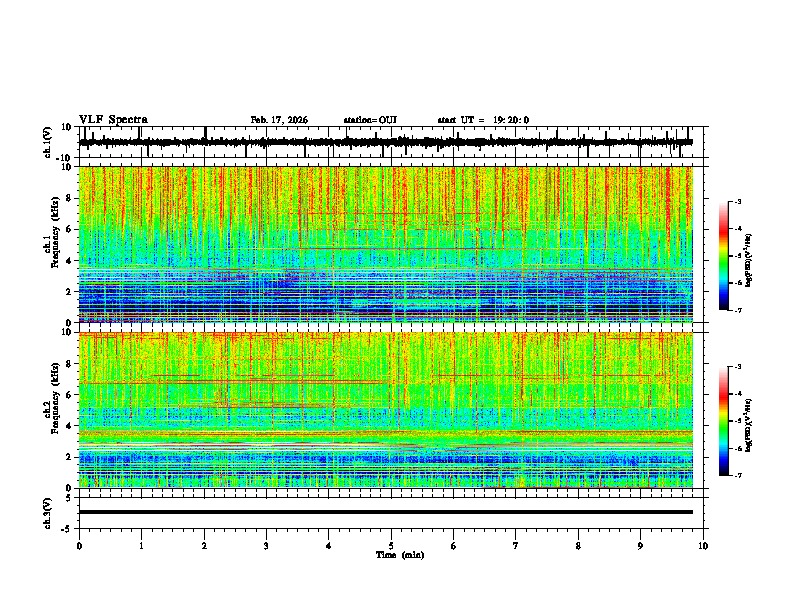
Task: Click the time axis tick label '3'
Action: 266,546
